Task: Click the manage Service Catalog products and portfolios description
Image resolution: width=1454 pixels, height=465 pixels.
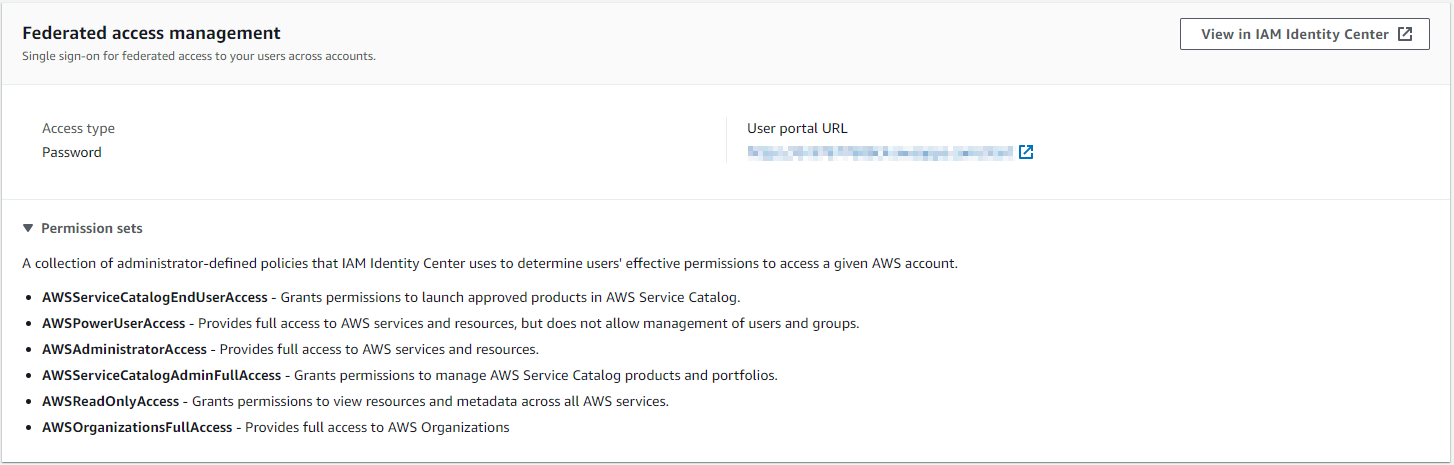Action: click(536, 375)
